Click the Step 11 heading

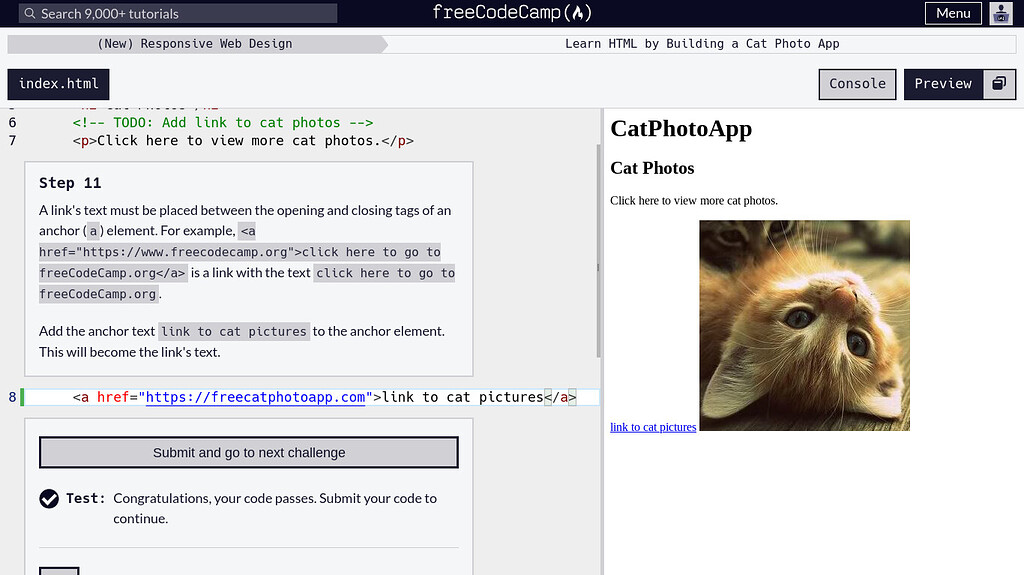pyautogui.click(x=70, y=183)
